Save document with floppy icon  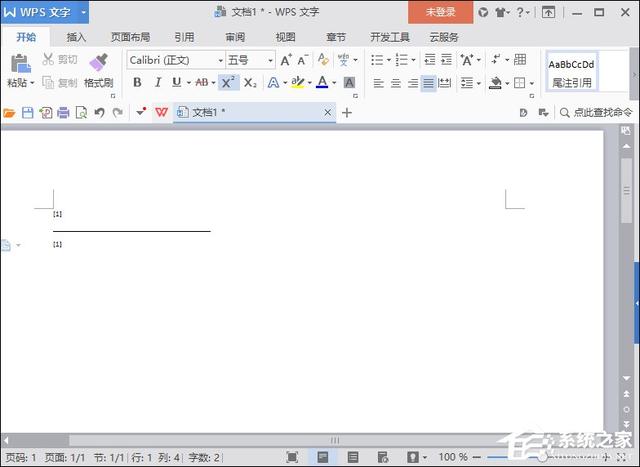(x=27, y=113)
